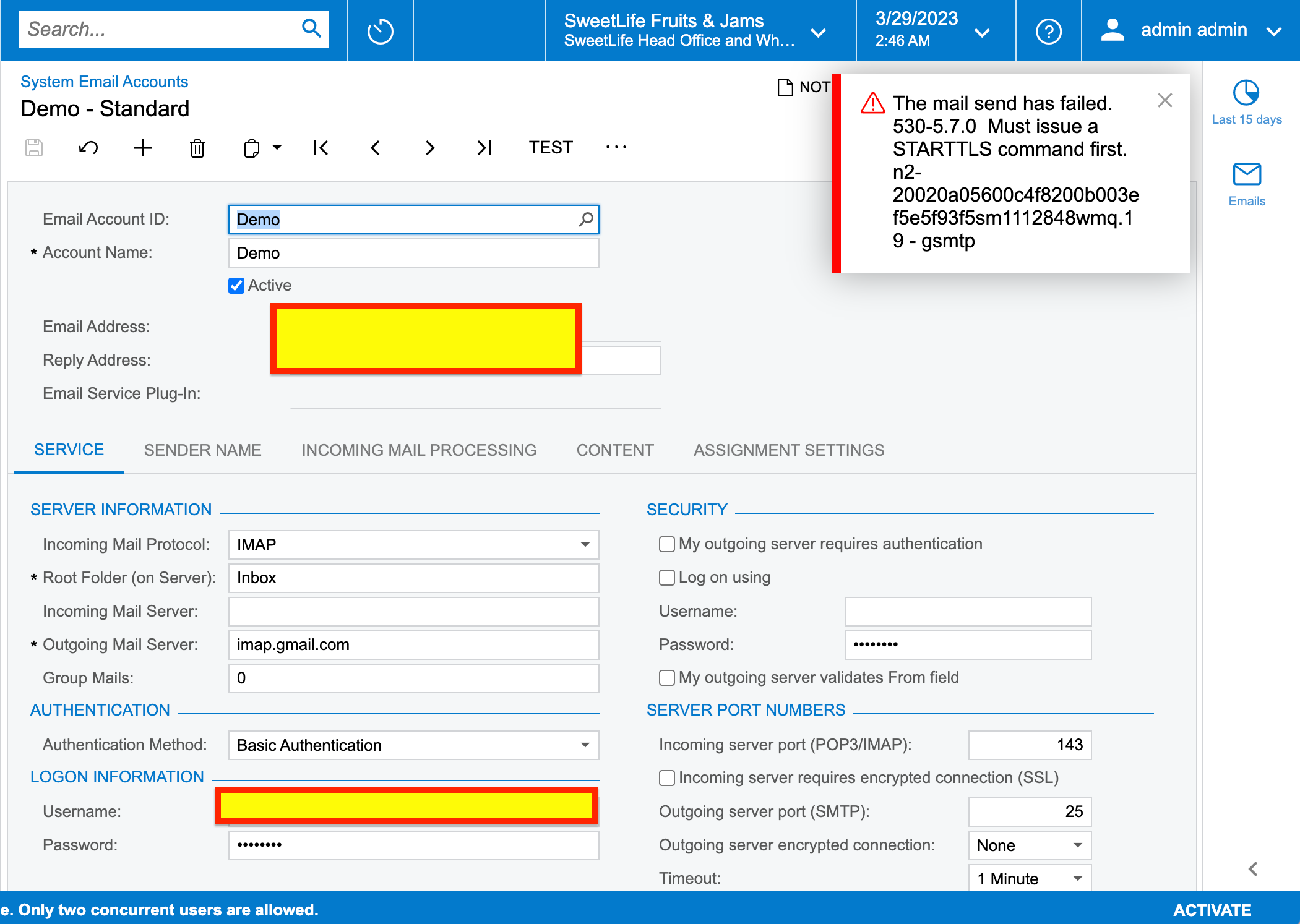Click the Group Mails field
Image resolution: width=1300 pixels, height=924 pixels.
pyautogui.click(x=413, y=678)
